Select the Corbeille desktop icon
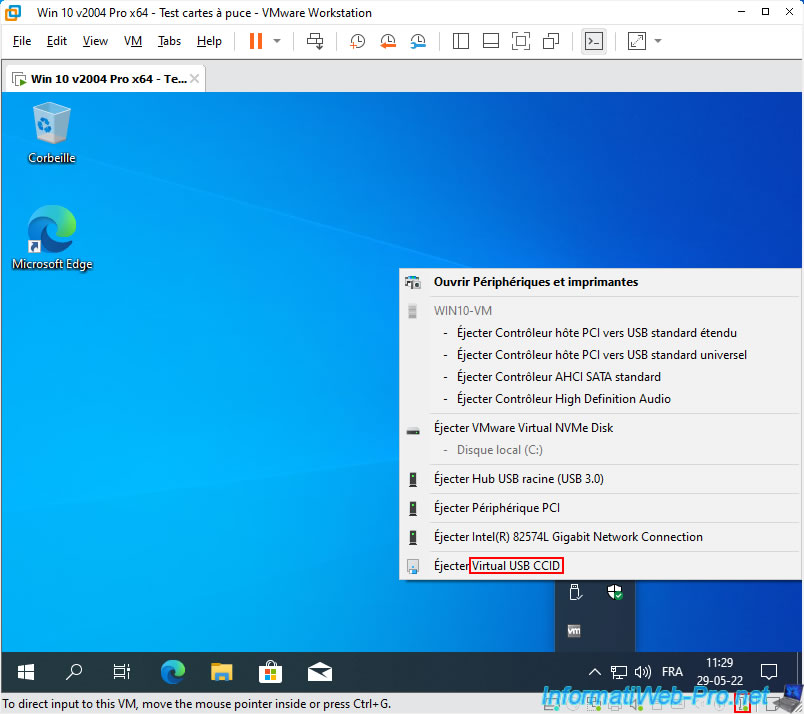Screen dimensions: 804x714 point(51,133)
